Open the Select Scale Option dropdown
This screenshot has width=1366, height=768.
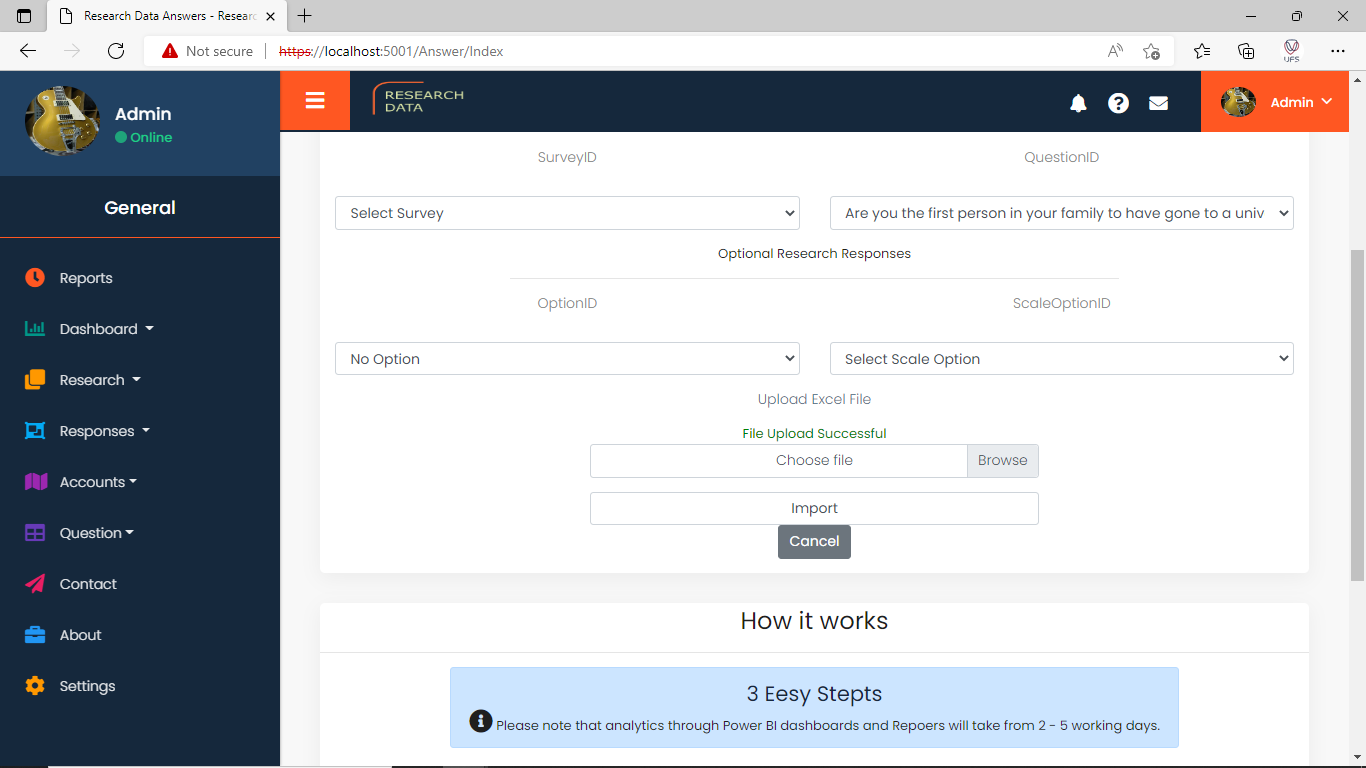coord(1061,359)
